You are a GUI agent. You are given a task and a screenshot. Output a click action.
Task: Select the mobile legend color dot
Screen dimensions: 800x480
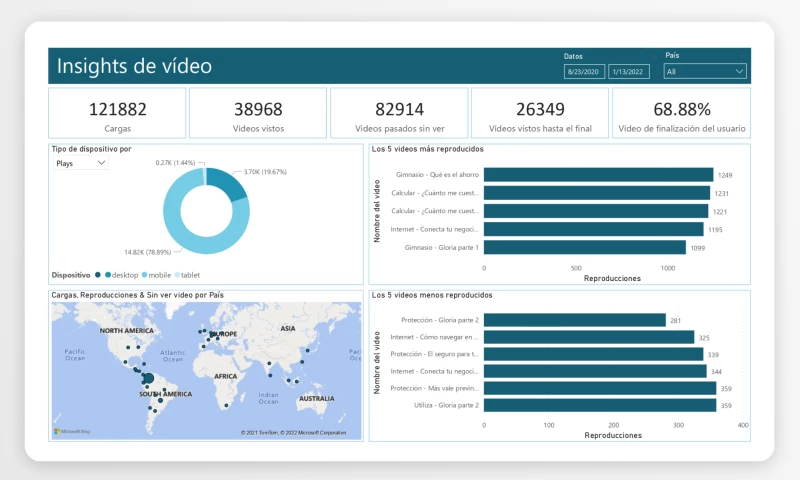144,275
